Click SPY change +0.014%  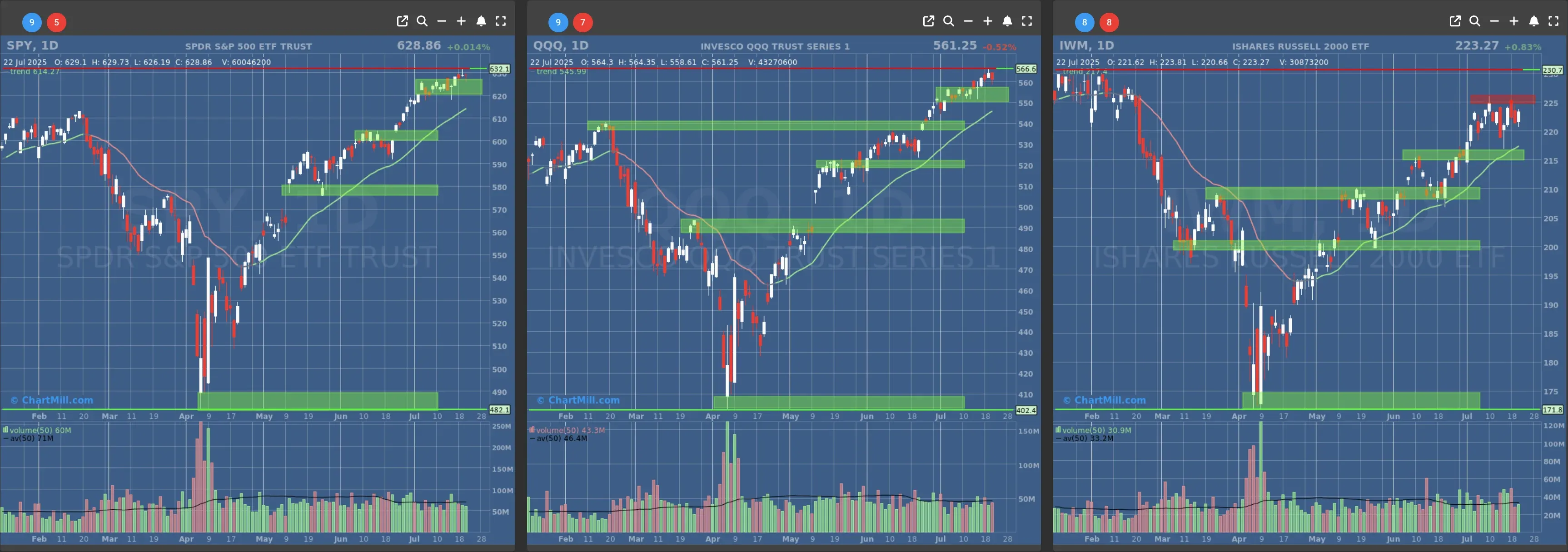(x=468, y=47)
